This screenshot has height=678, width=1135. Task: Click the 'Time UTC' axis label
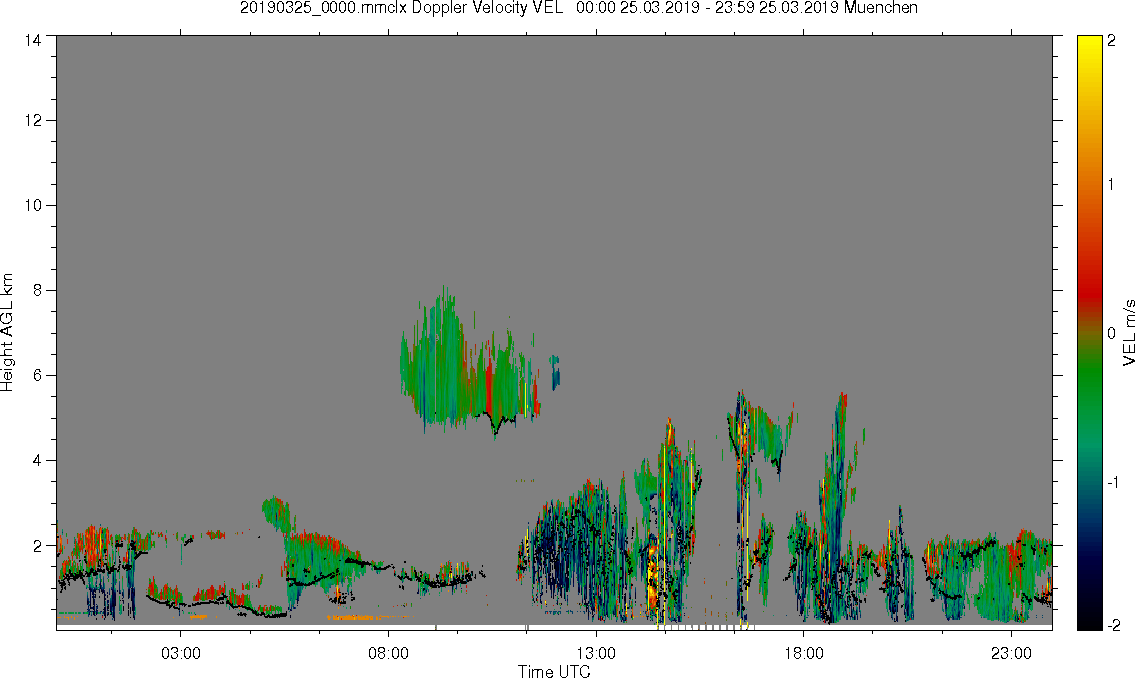554,671
